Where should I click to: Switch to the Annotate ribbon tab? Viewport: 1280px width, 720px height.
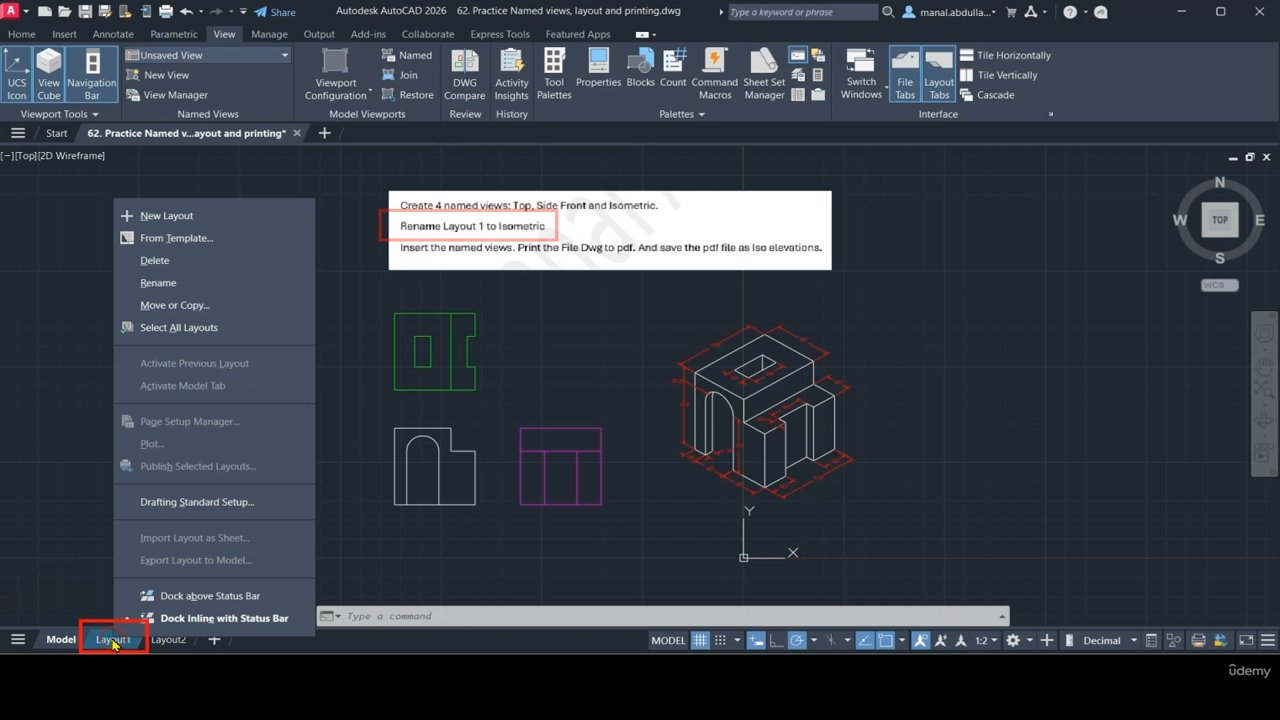pos(113,34)
